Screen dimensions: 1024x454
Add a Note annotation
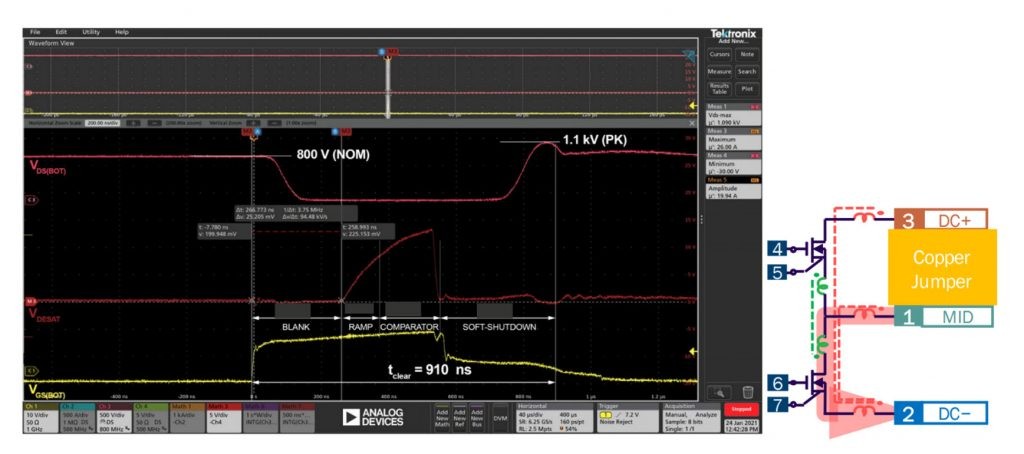click(x=747, y=54)
